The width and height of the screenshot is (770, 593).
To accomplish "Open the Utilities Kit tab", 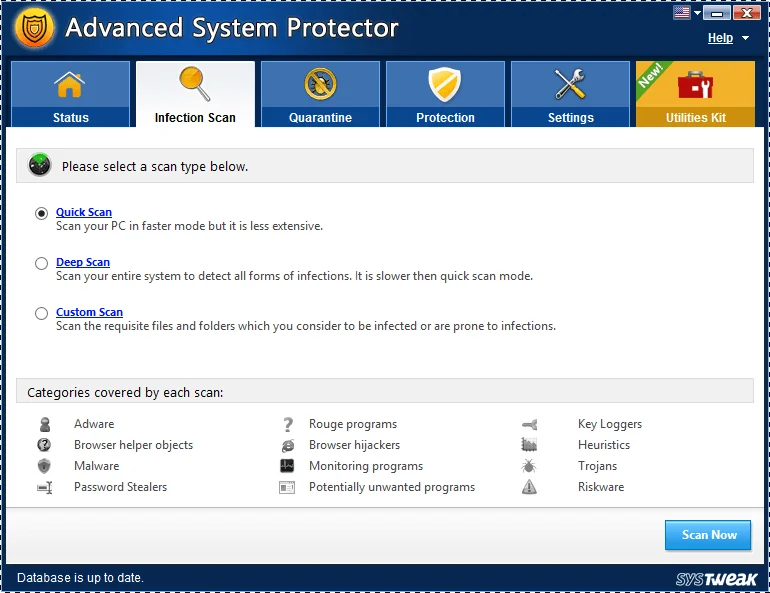I will coord(695,94).
